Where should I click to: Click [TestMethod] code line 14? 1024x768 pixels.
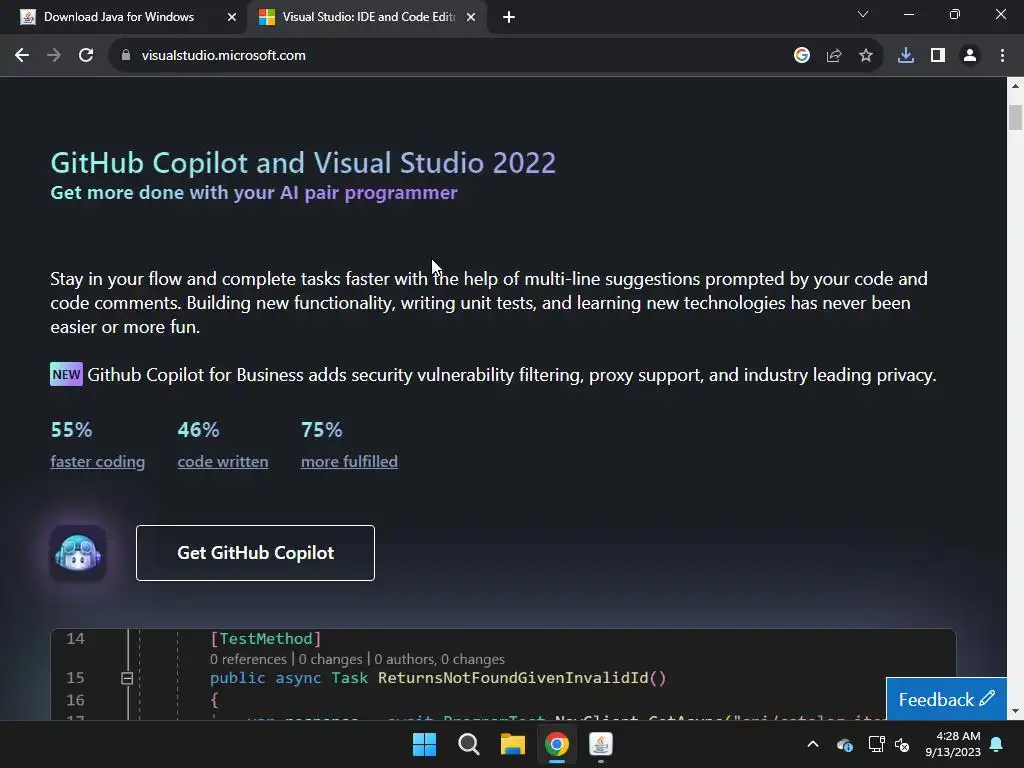point(266,639)
